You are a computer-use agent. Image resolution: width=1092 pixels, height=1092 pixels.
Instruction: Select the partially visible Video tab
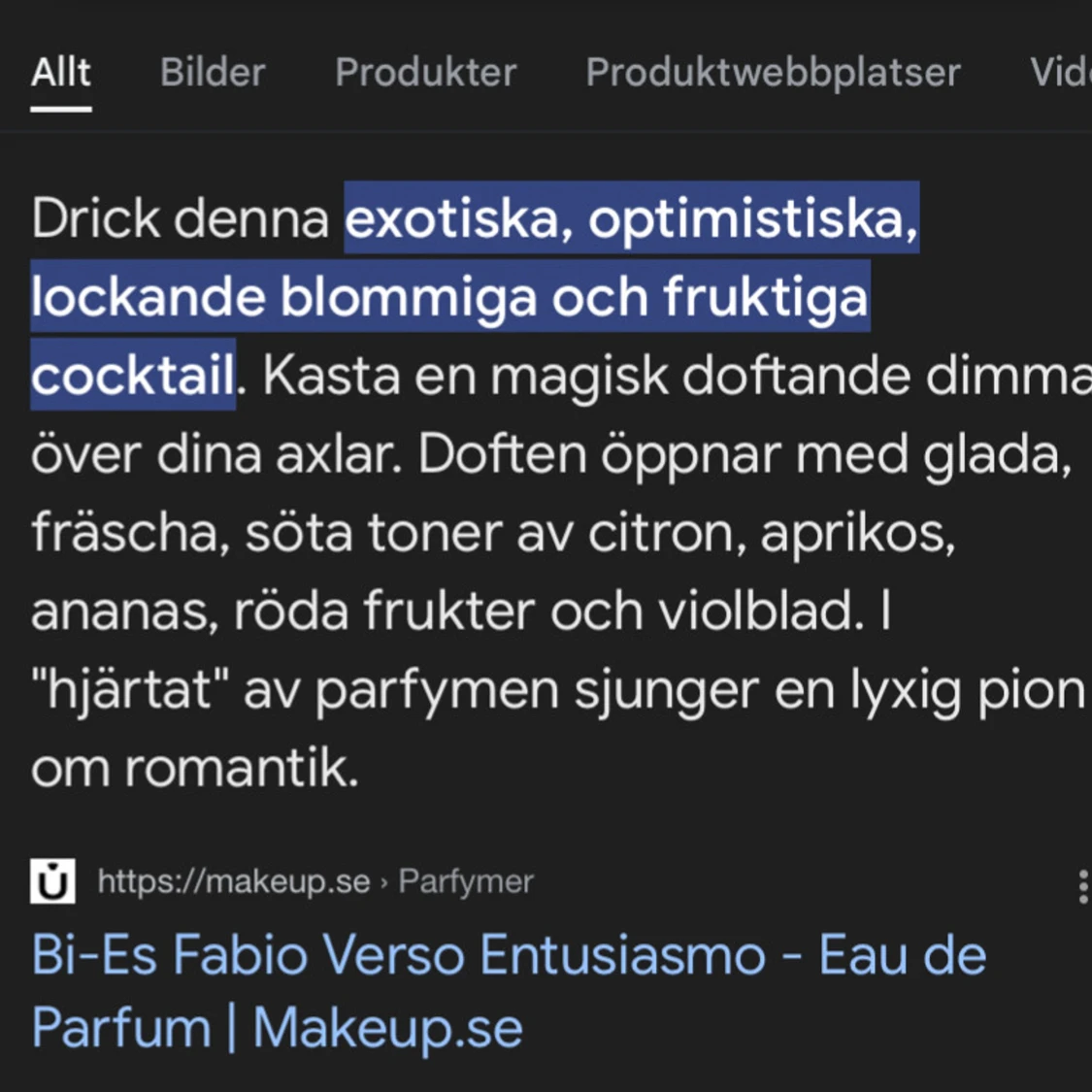coord(1061,72)
